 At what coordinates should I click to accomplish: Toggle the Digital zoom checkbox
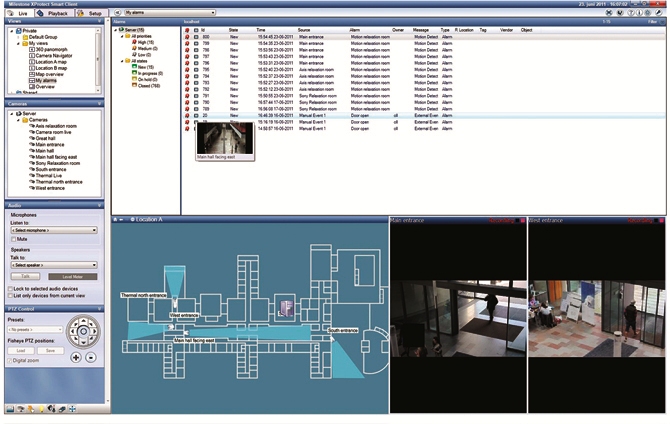click(10, 360)
